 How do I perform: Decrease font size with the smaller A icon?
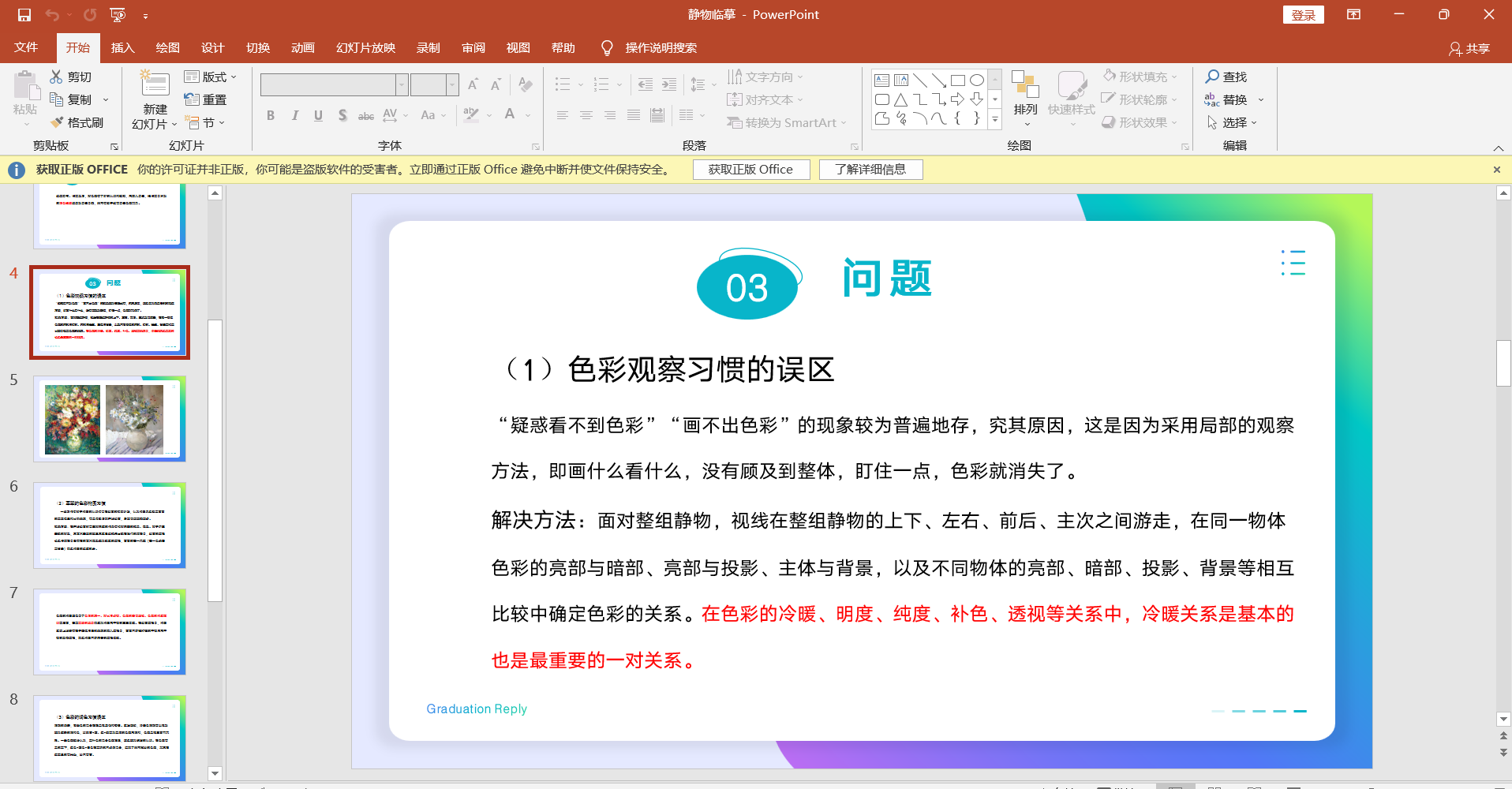pyautogui.click(x=496, y=84)
